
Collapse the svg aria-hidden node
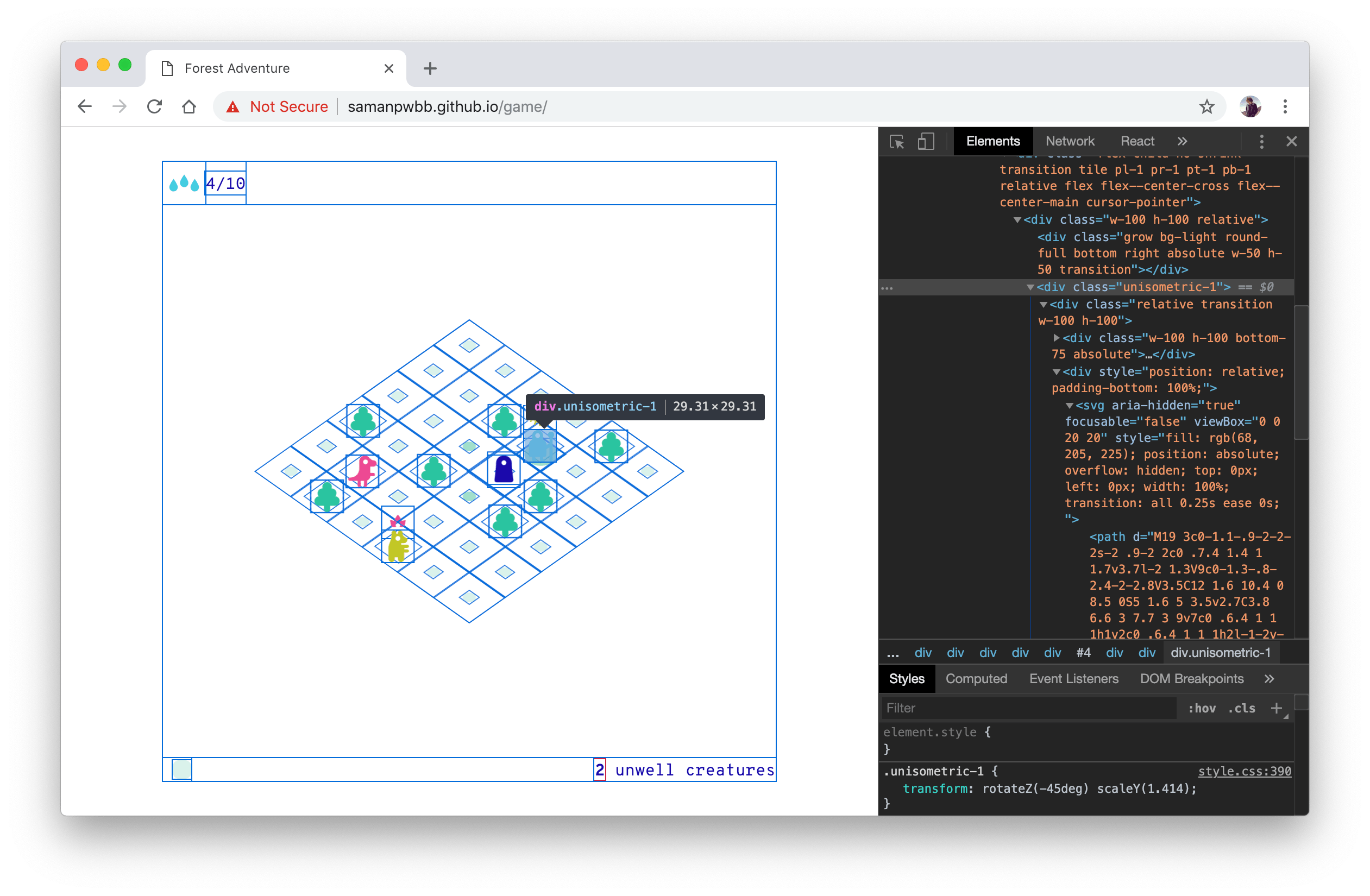1069,406
